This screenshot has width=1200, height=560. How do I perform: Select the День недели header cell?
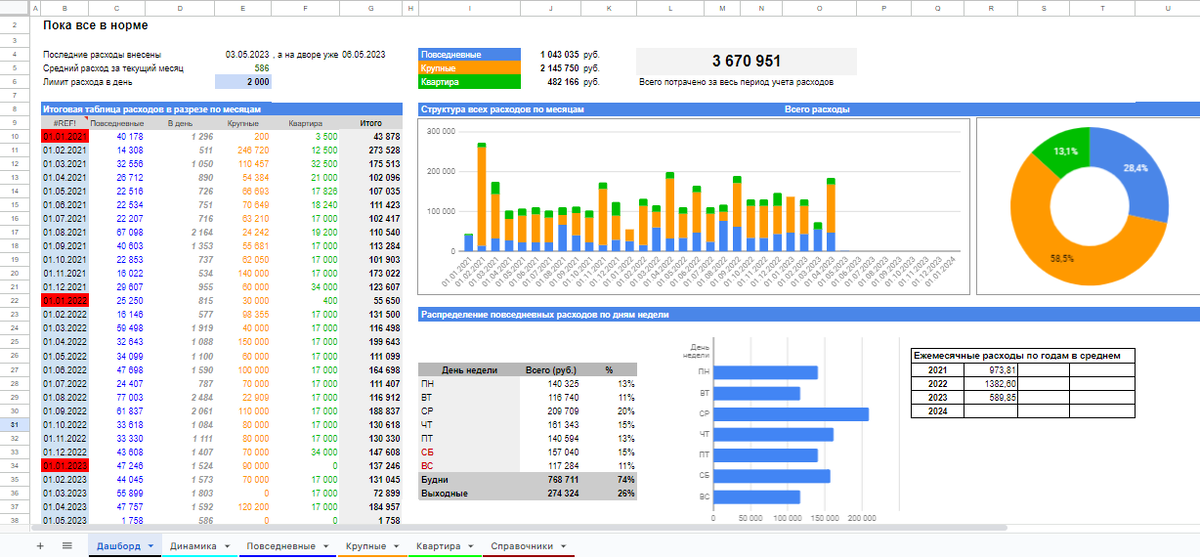[469, 369]
